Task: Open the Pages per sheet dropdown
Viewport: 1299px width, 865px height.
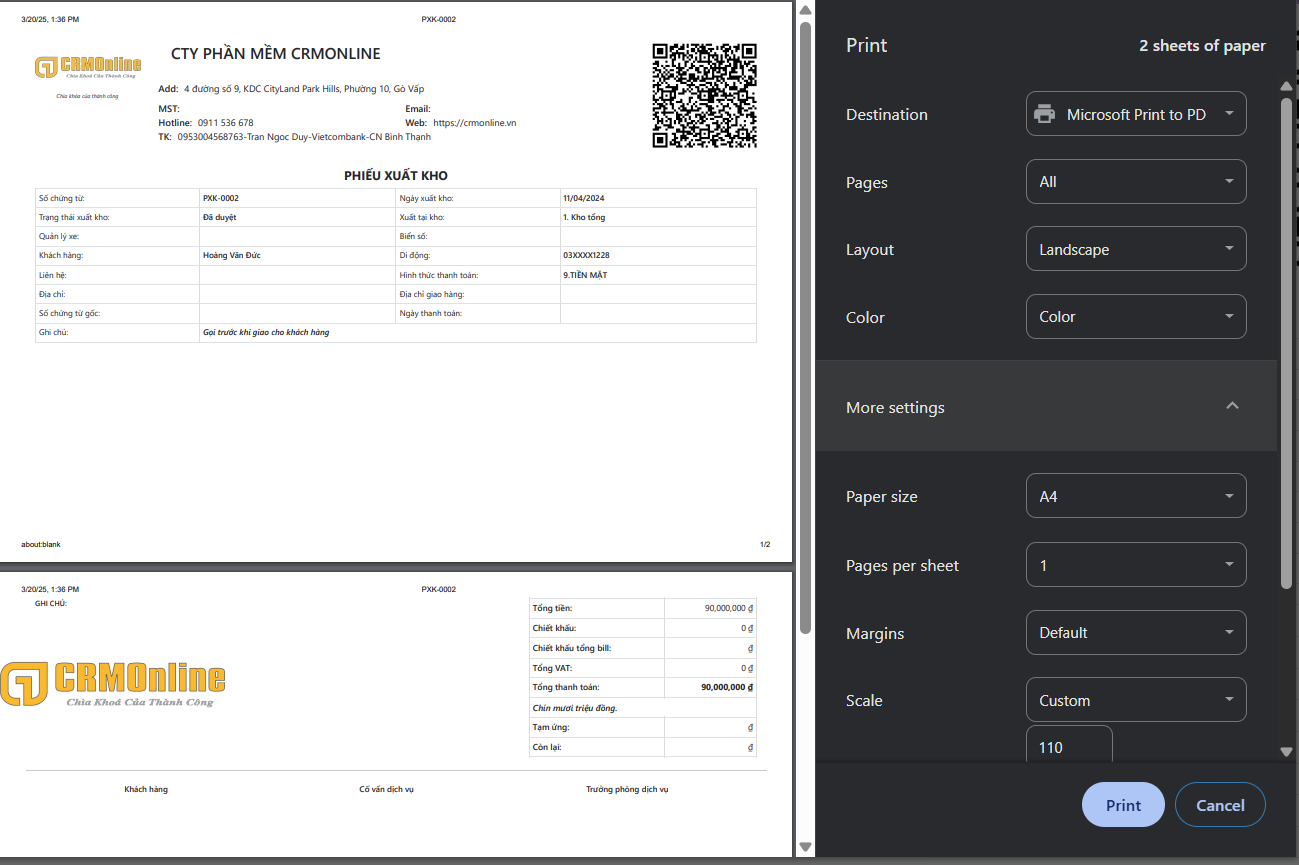Action: tap(1136, 565)
